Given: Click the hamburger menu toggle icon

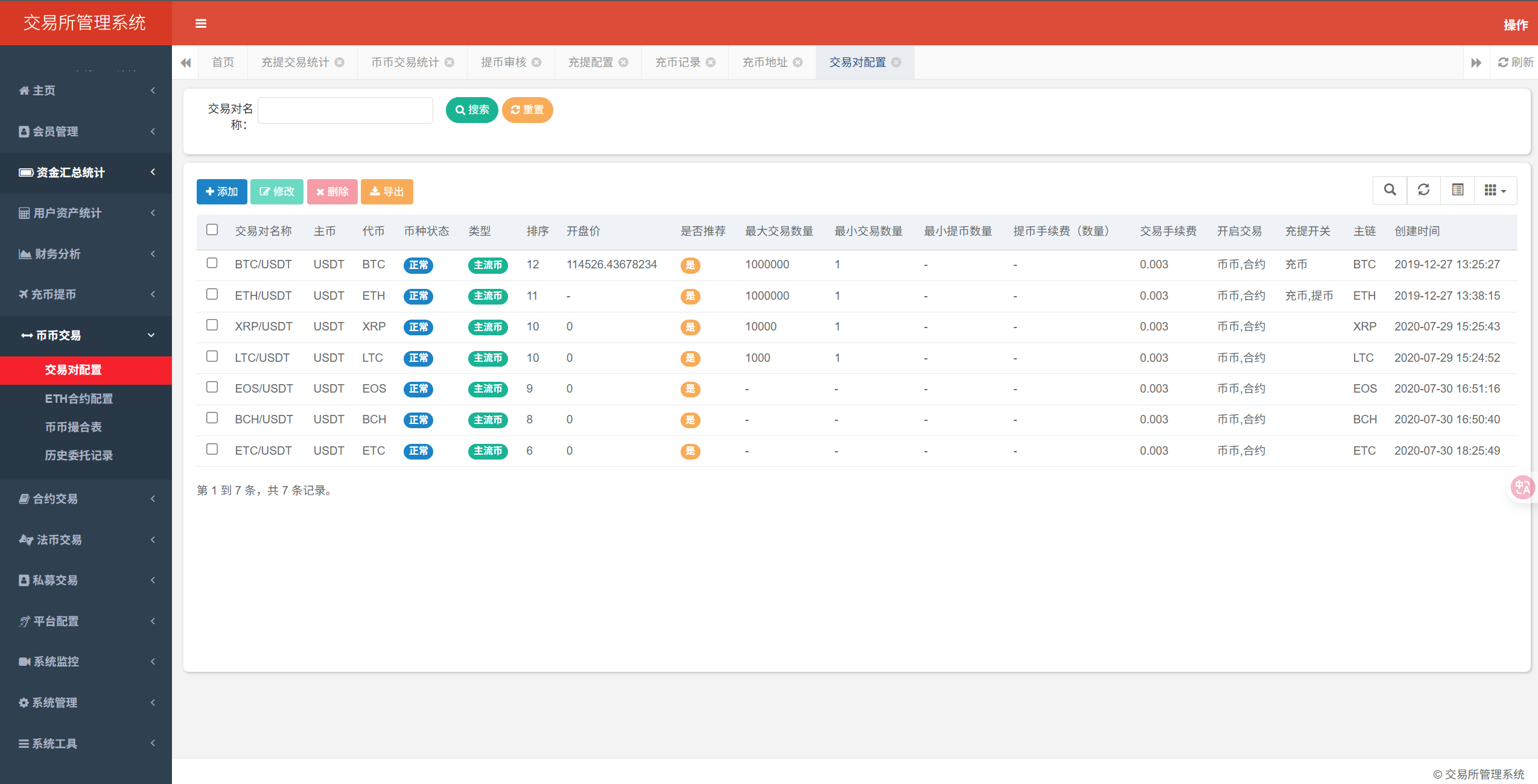Looking at the screenshot, I should coord(201,24).
